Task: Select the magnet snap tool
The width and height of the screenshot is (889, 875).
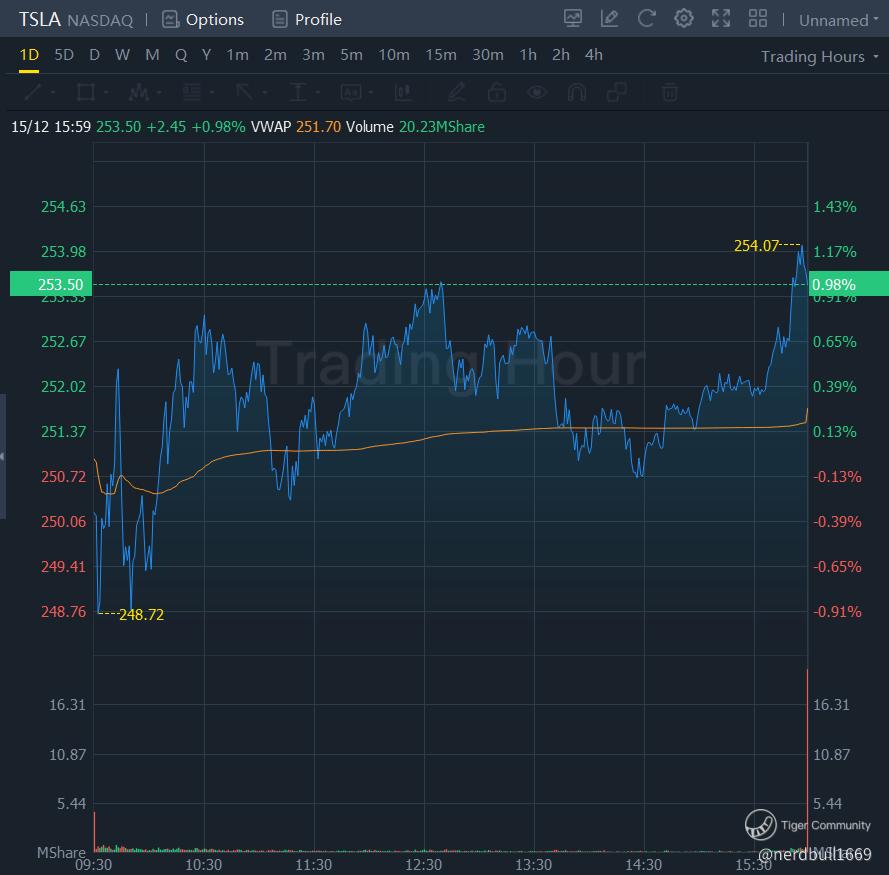Action: pyautogui.click(x=577, y=93)
